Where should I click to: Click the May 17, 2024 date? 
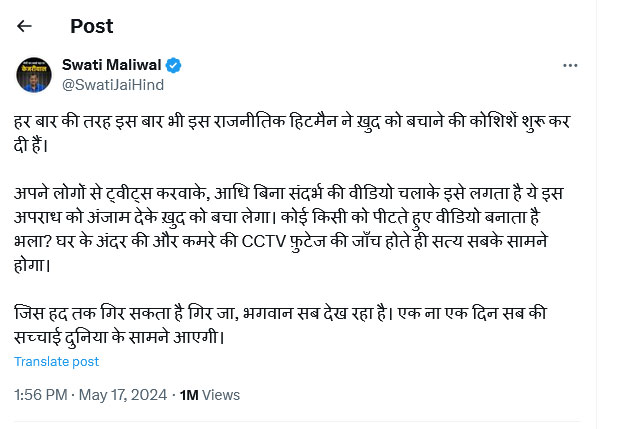(123, 395)
